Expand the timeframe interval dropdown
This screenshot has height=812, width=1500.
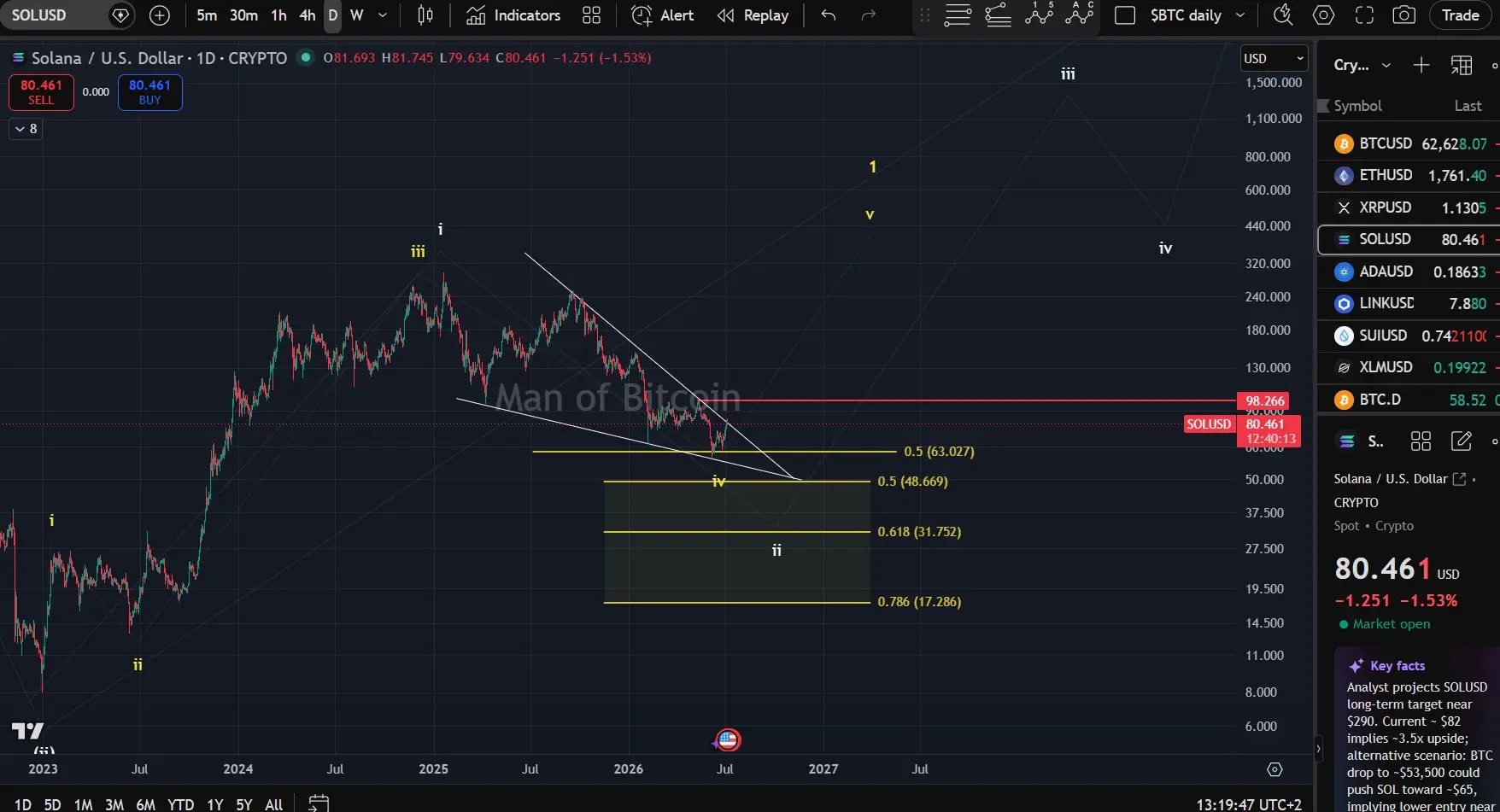pos(383,15)
